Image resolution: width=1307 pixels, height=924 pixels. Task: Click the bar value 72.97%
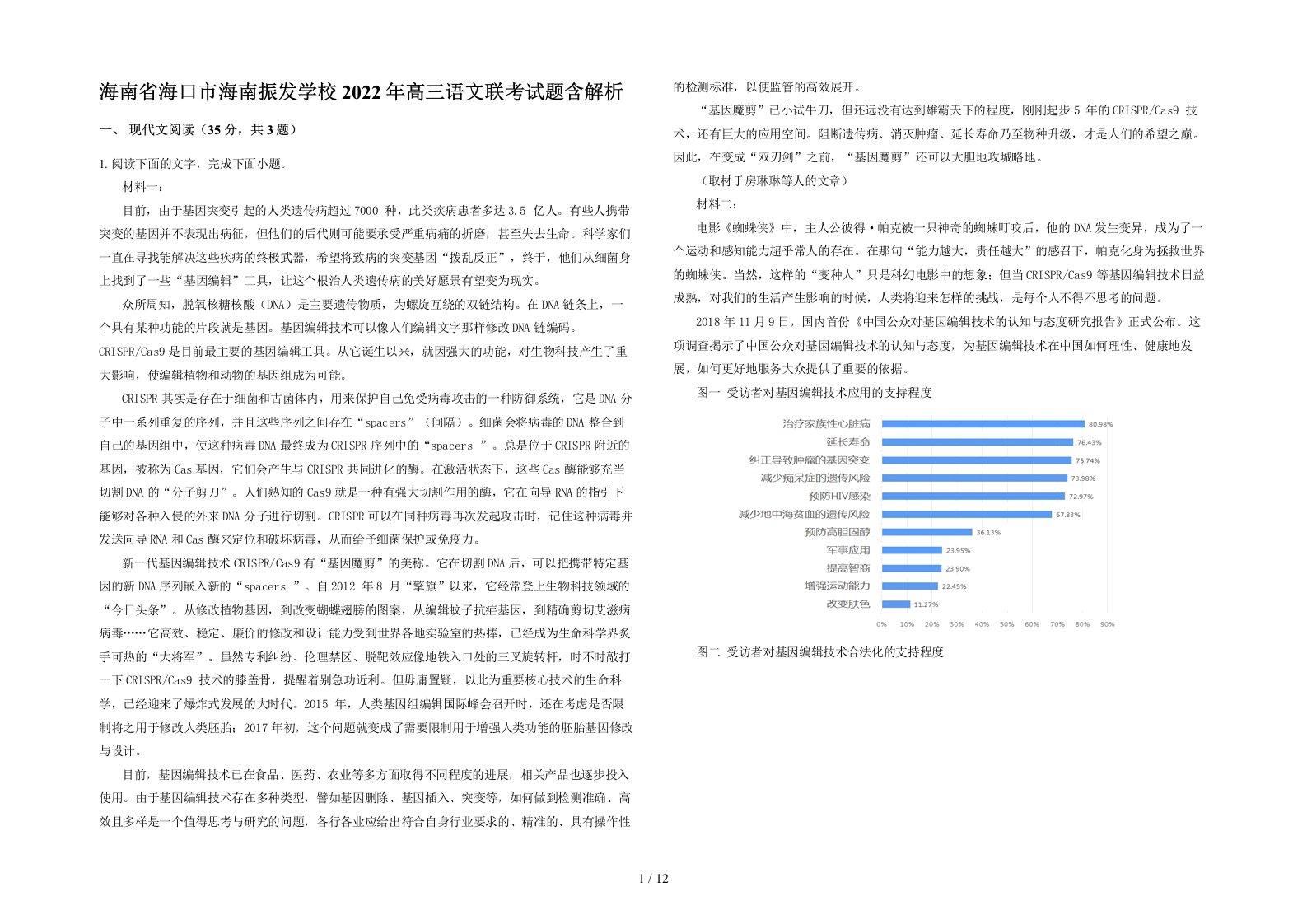[x=1081, y=497]
